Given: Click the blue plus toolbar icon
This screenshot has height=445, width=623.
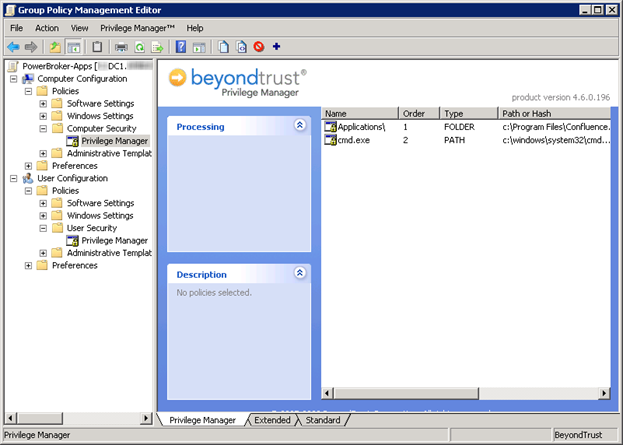Looking at the screenshot, I should pos(277,47).
